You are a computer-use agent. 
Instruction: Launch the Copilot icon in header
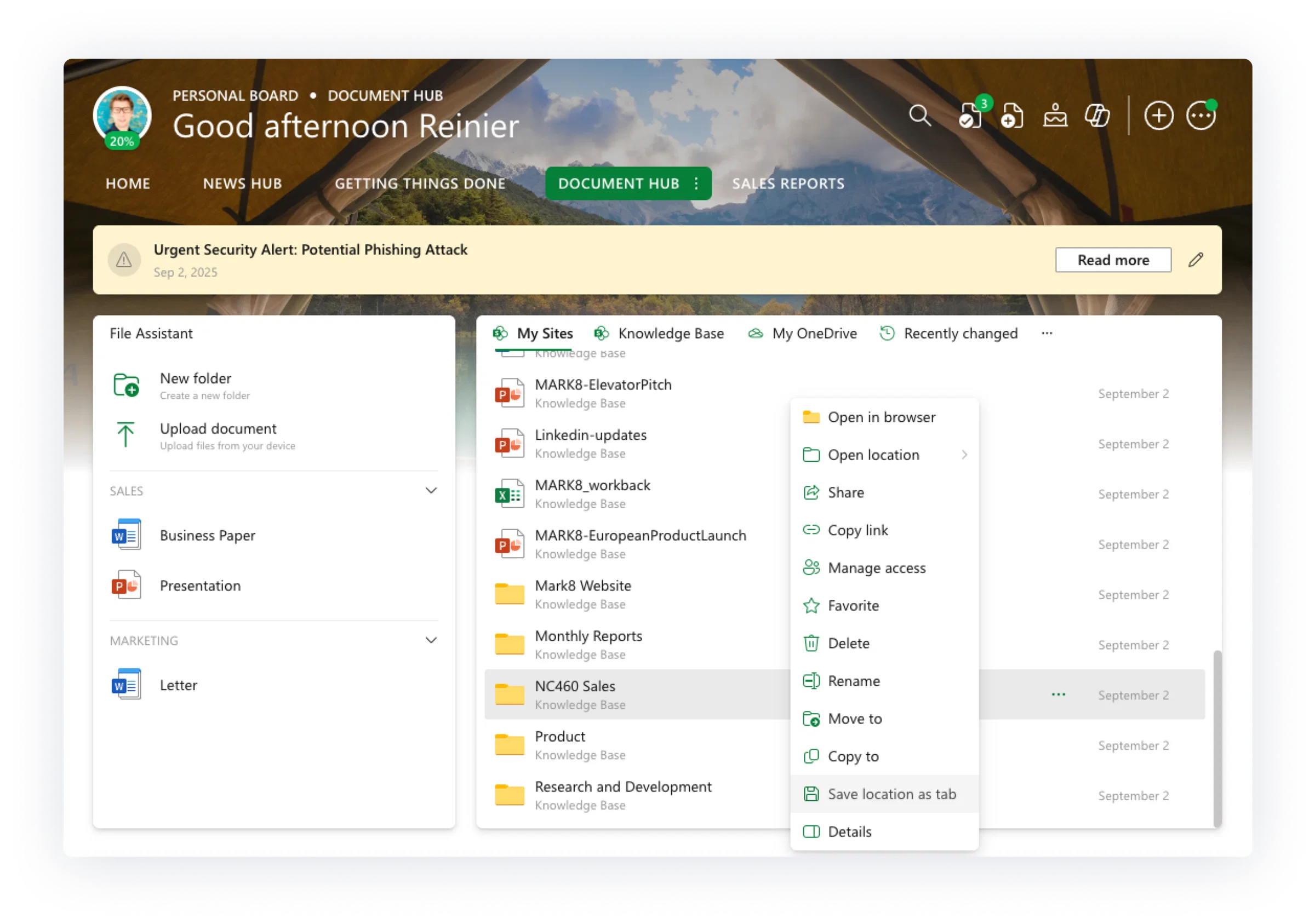[1097, 116]
